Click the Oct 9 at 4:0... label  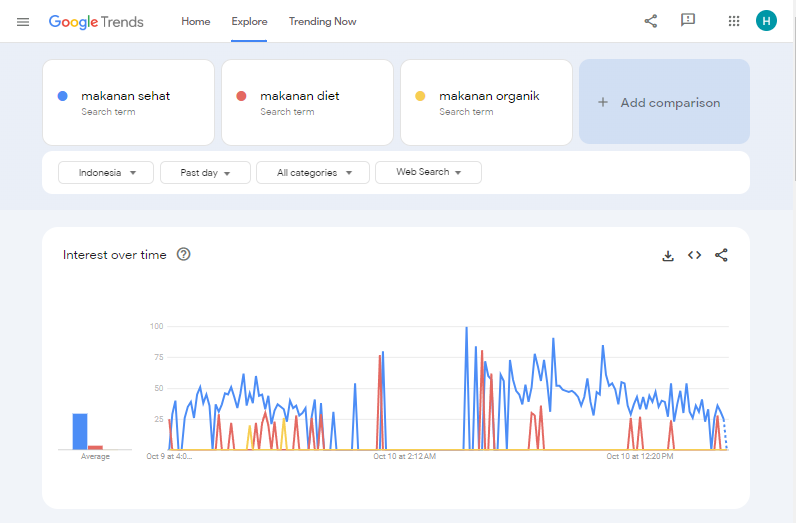(169, 456)
